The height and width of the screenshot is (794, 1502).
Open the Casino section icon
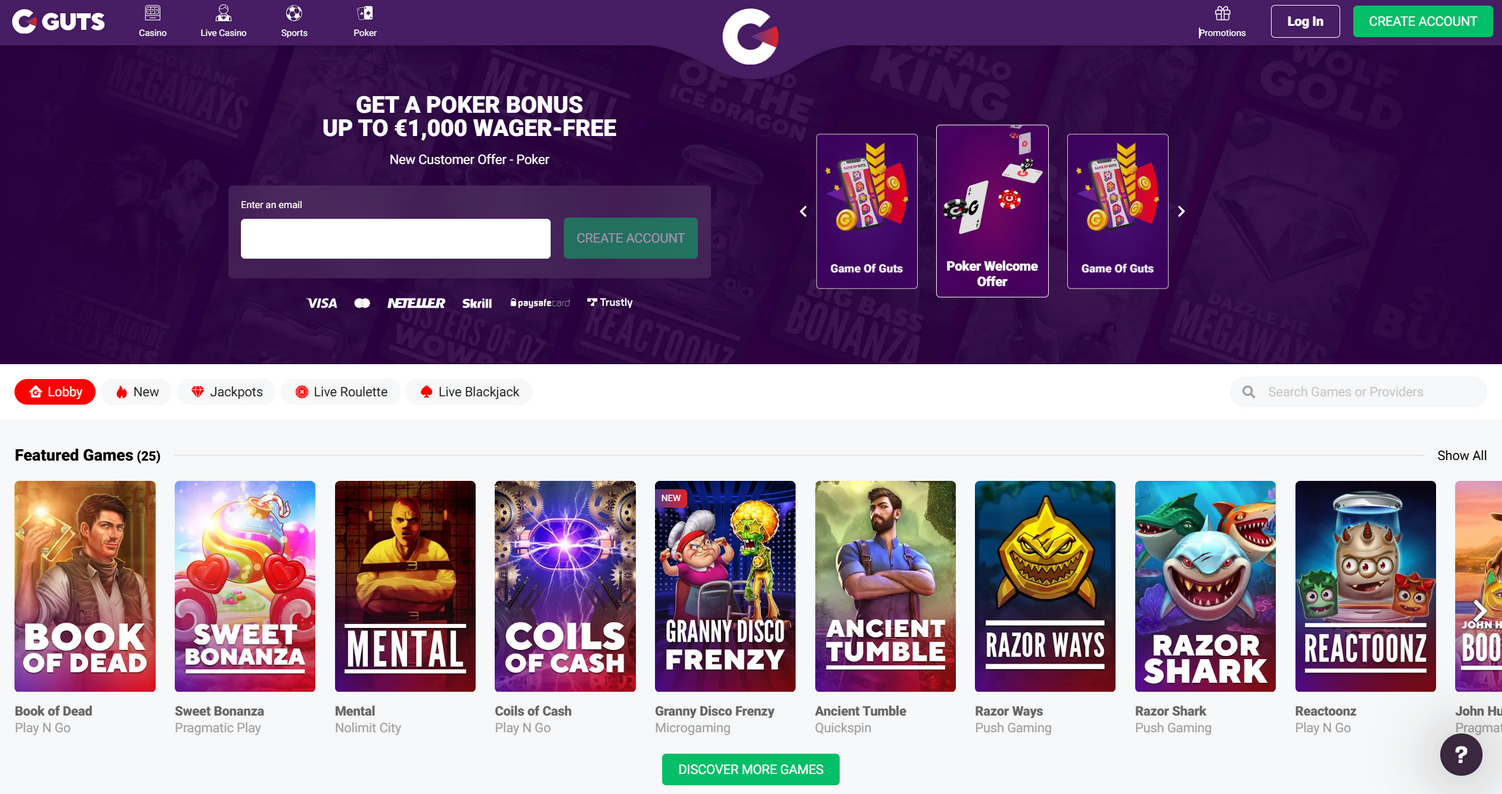coord(152,13)
